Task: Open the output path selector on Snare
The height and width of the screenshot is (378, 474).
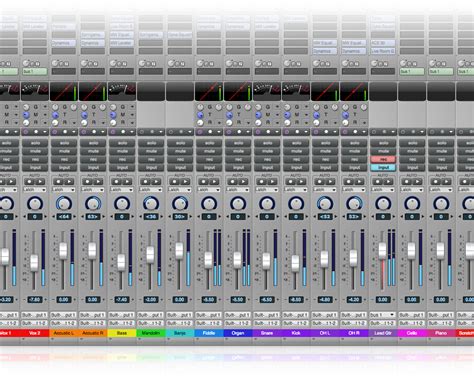Action: coord(267,323)
